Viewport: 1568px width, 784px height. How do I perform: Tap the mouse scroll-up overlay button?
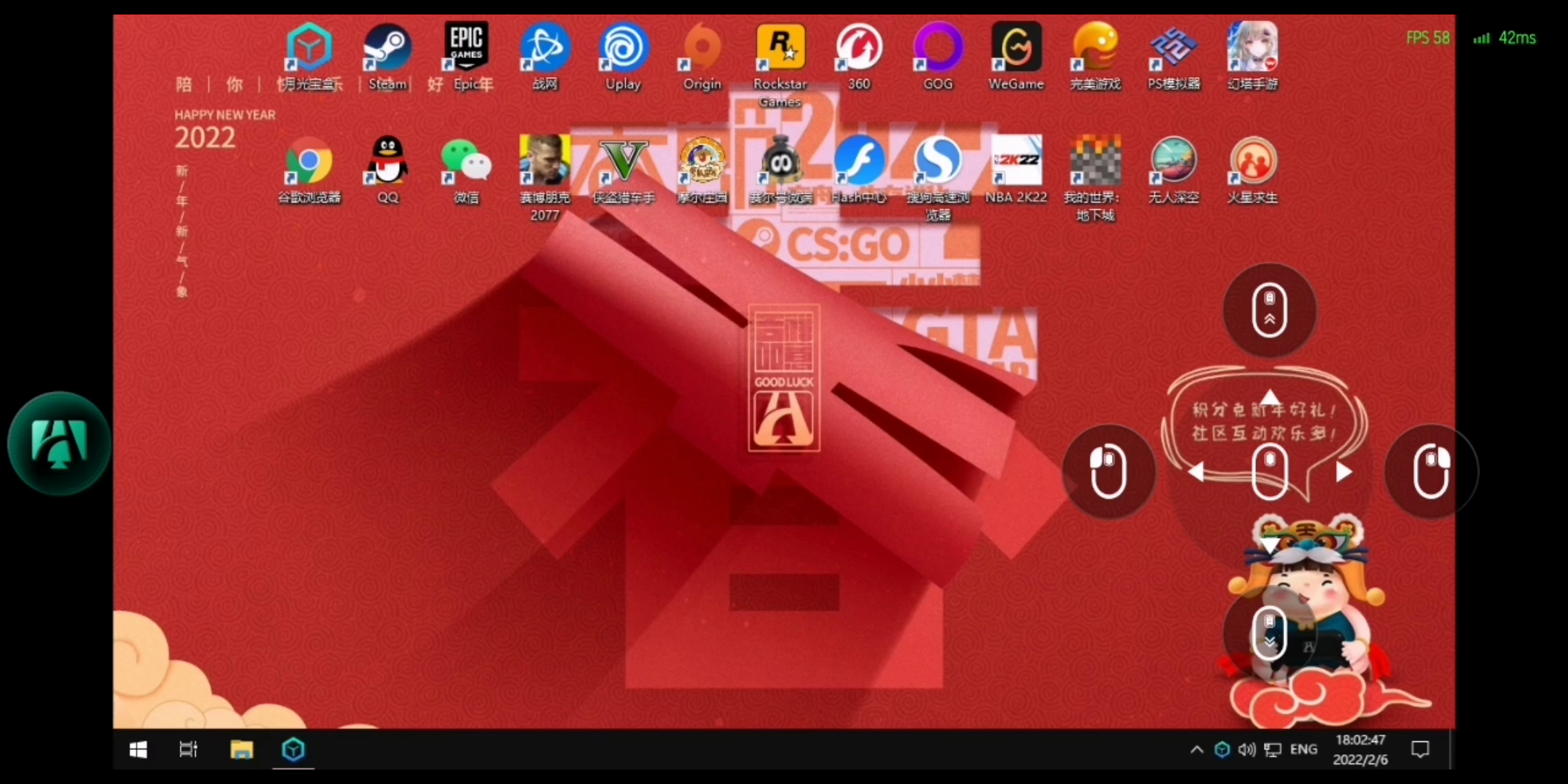click(1270, 311)
